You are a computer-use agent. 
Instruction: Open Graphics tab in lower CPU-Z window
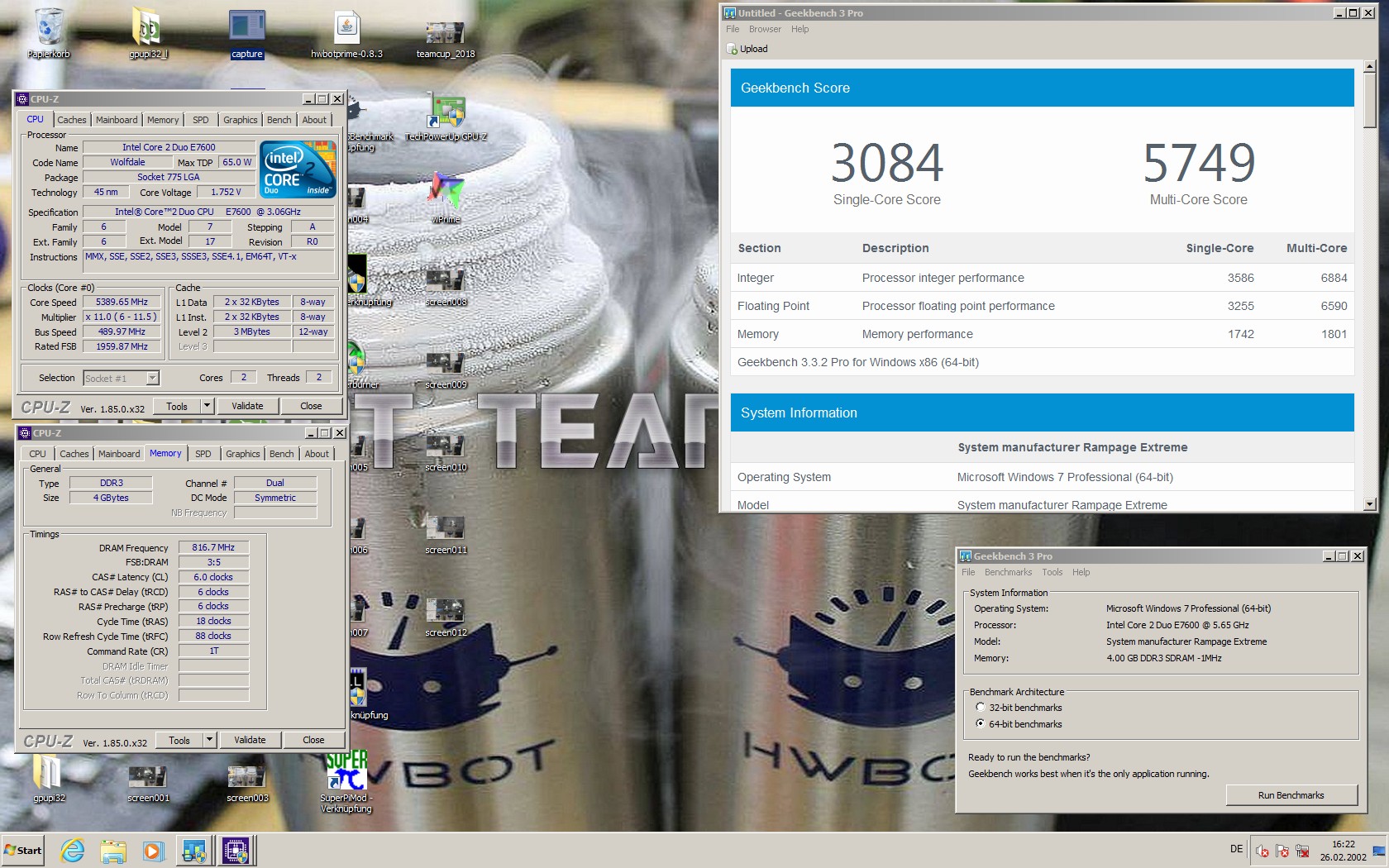click(x=243, y=454)
